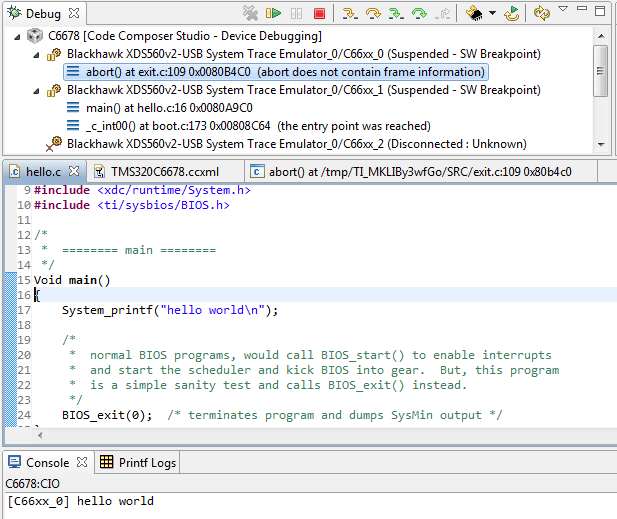617x519 pixels.
Task: Click the Restart icon
Action: [x=512, y=13]
